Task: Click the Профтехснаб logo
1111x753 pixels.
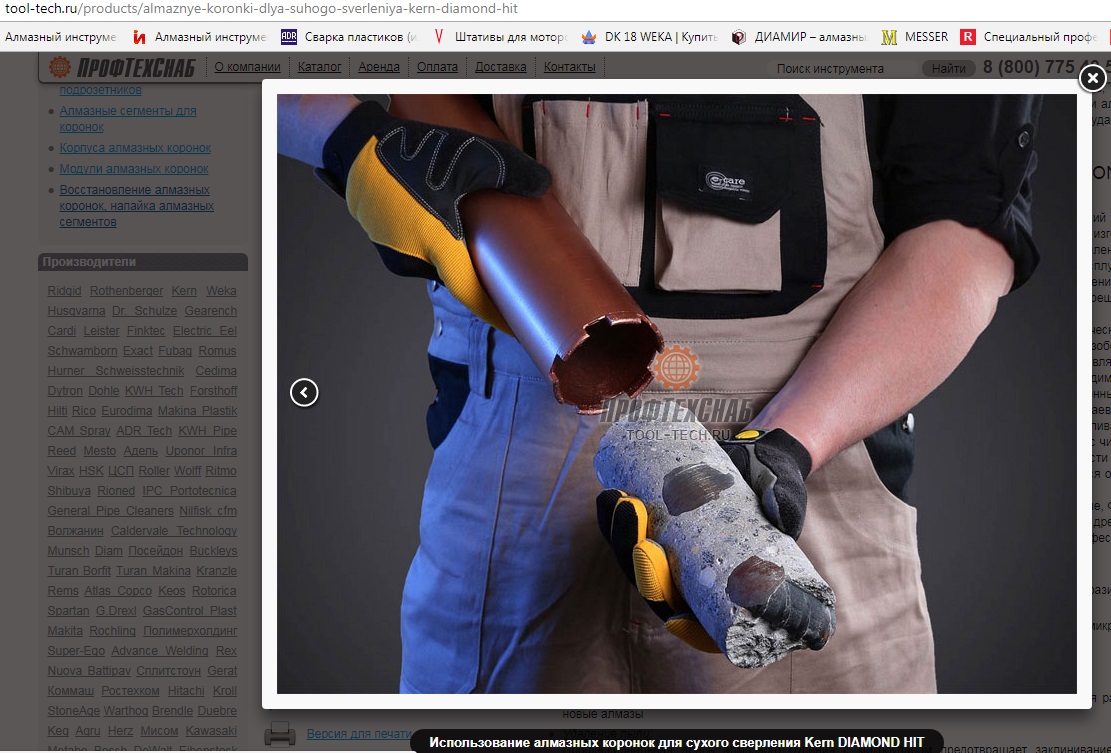Action: click(122, 67)
